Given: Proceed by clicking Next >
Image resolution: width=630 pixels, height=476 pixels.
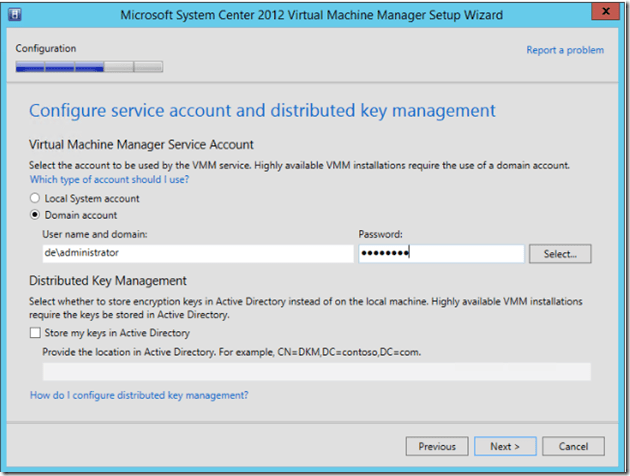Looking at the screenshot, I should pos(505,446).
